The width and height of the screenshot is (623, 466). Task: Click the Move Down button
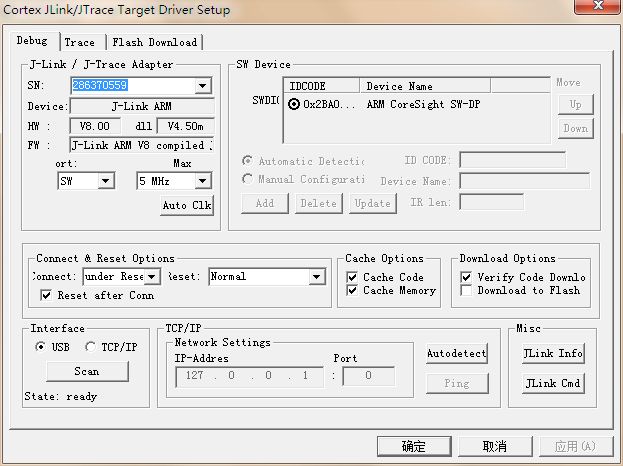[576, 128]
